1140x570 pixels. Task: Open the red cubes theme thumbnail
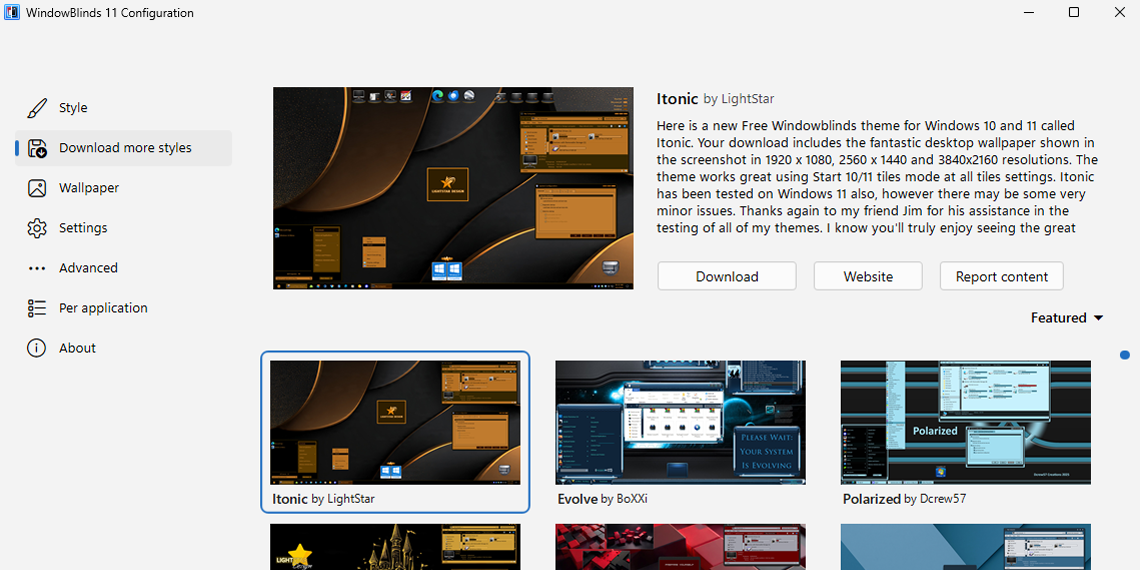pyautogui.click(x=681, y=547)
